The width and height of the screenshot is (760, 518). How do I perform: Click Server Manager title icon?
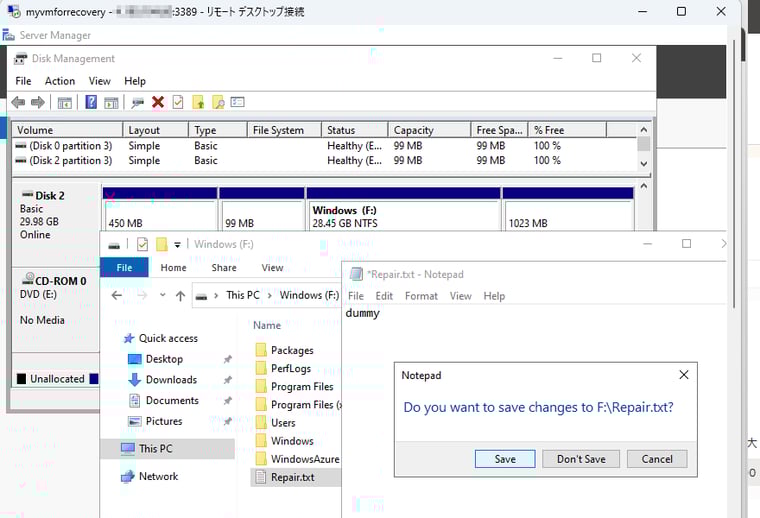(x=8, y=35)
